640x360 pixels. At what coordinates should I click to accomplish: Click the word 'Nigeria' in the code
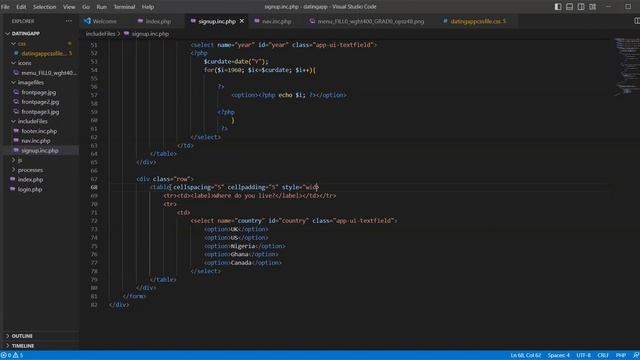243,246
